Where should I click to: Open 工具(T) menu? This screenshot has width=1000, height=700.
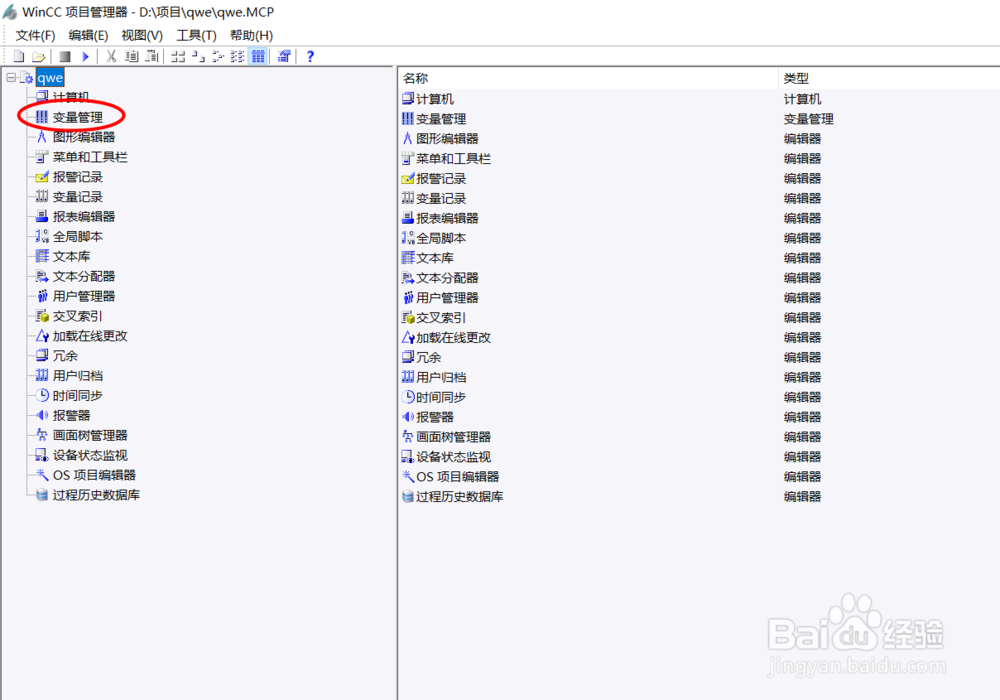pos(196,35)
